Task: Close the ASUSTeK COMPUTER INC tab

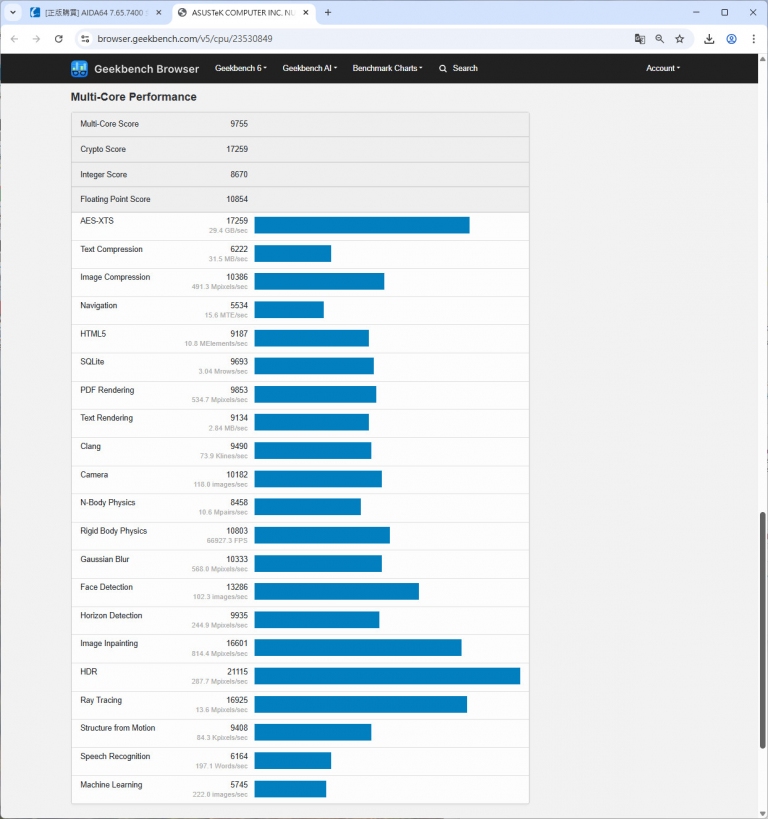Action: point(306,13)
